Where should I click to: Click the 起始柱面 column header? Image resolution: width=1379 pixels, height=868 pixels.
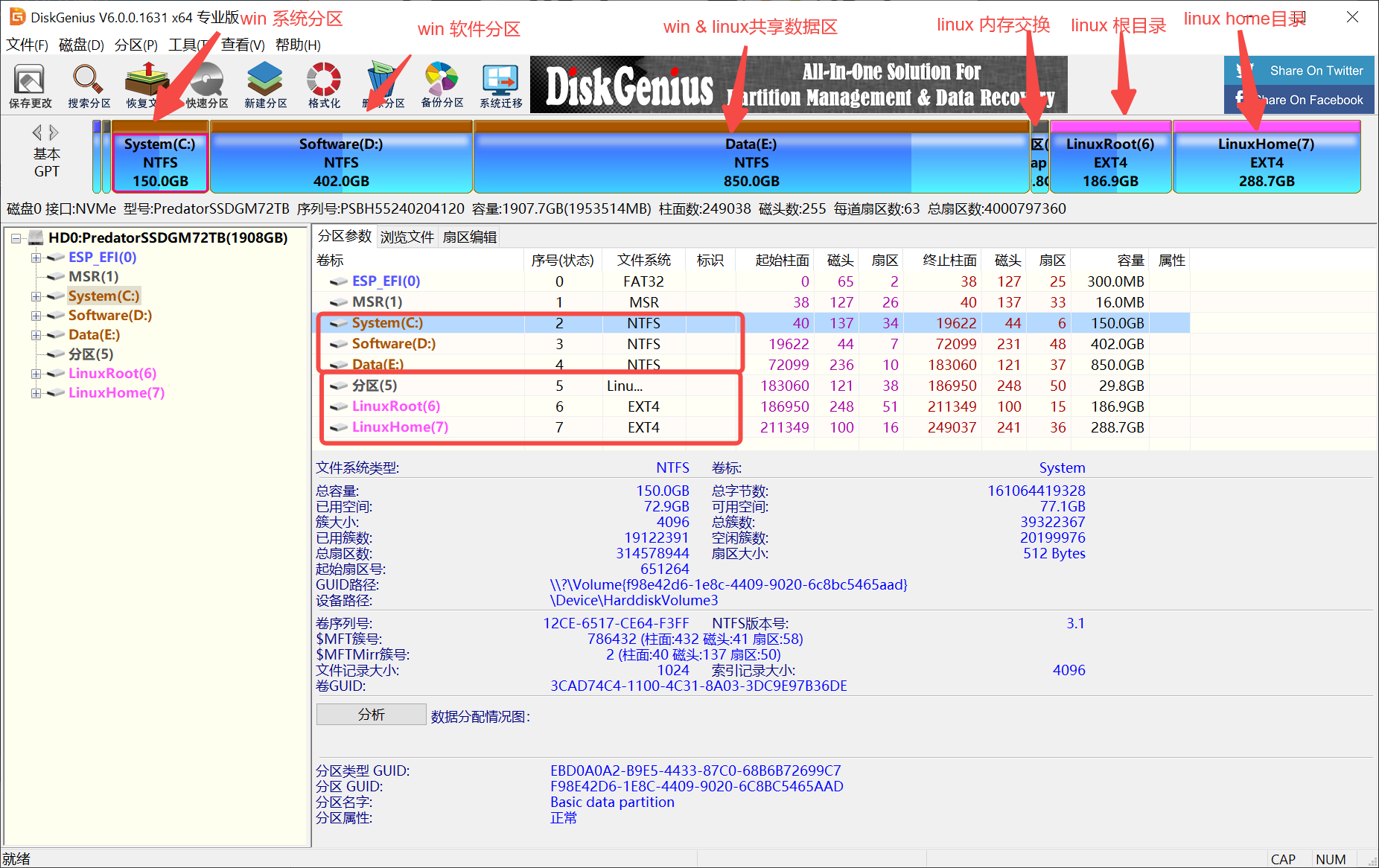click(x=774, y=261)
